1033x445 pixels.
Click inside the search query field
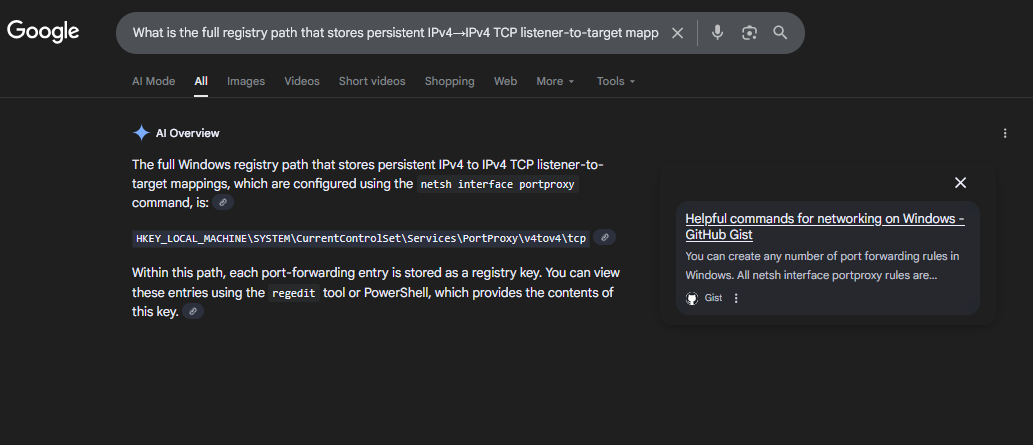click(395, 33)
